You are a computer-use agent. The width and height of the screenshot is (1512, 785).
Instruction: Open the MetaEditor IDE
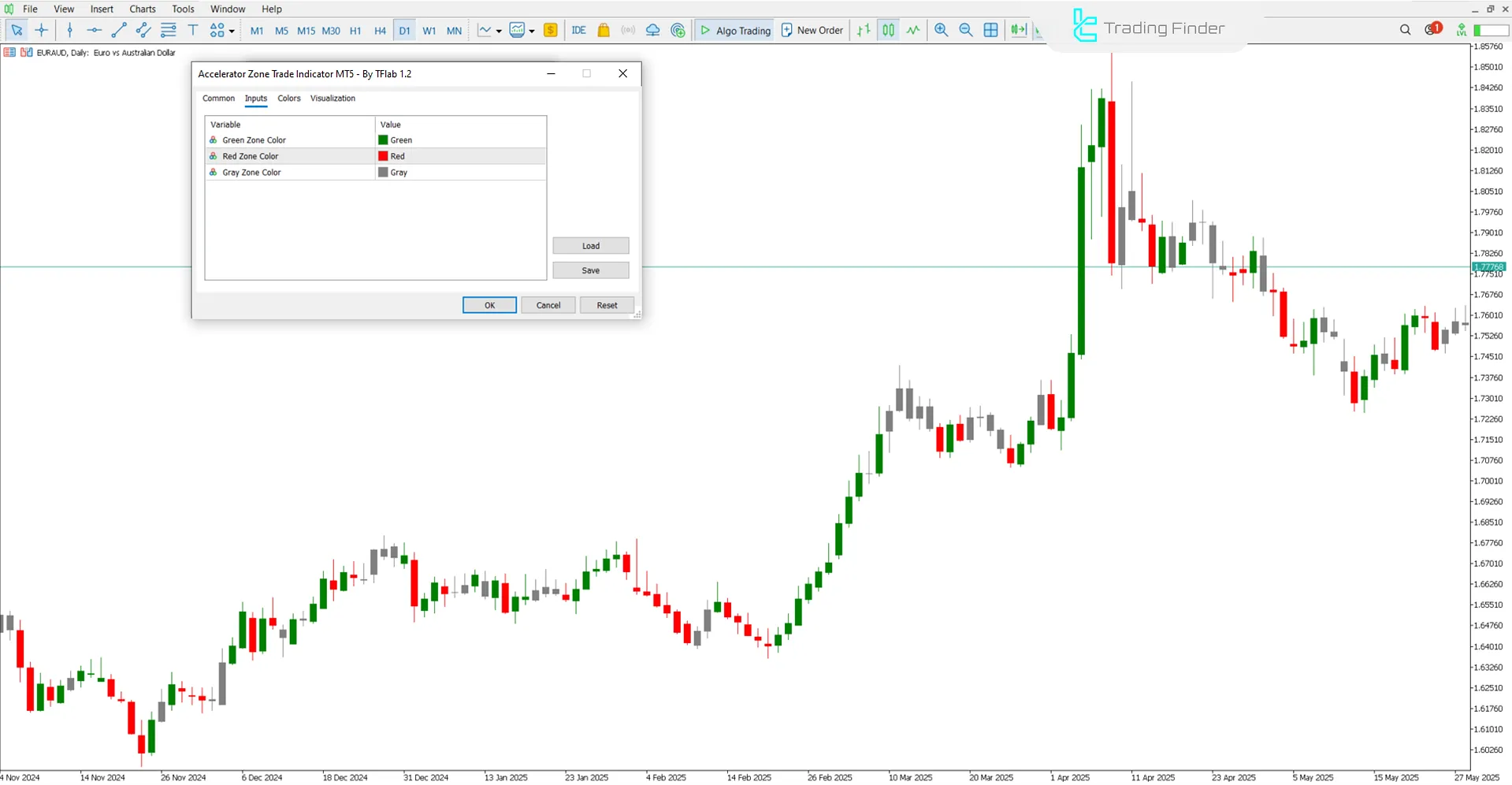click(578, 30)
